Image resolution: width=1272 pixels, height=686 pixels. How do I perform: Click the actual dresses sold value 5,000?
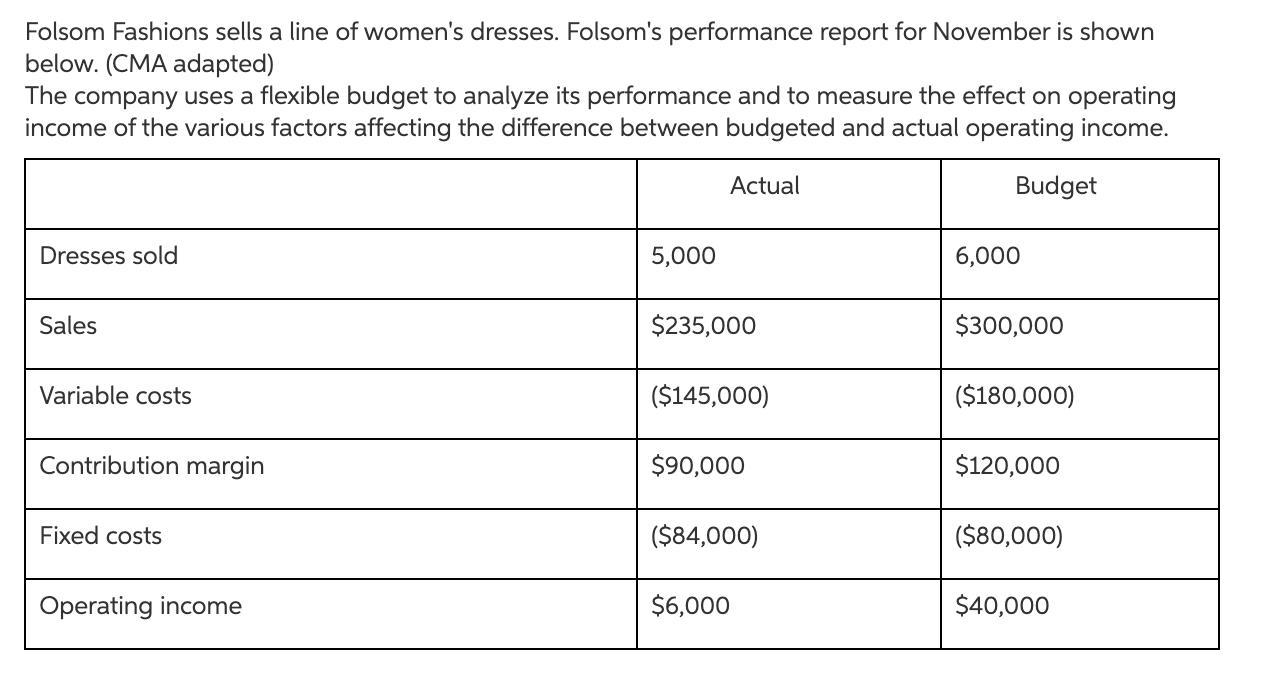point(683,256)
